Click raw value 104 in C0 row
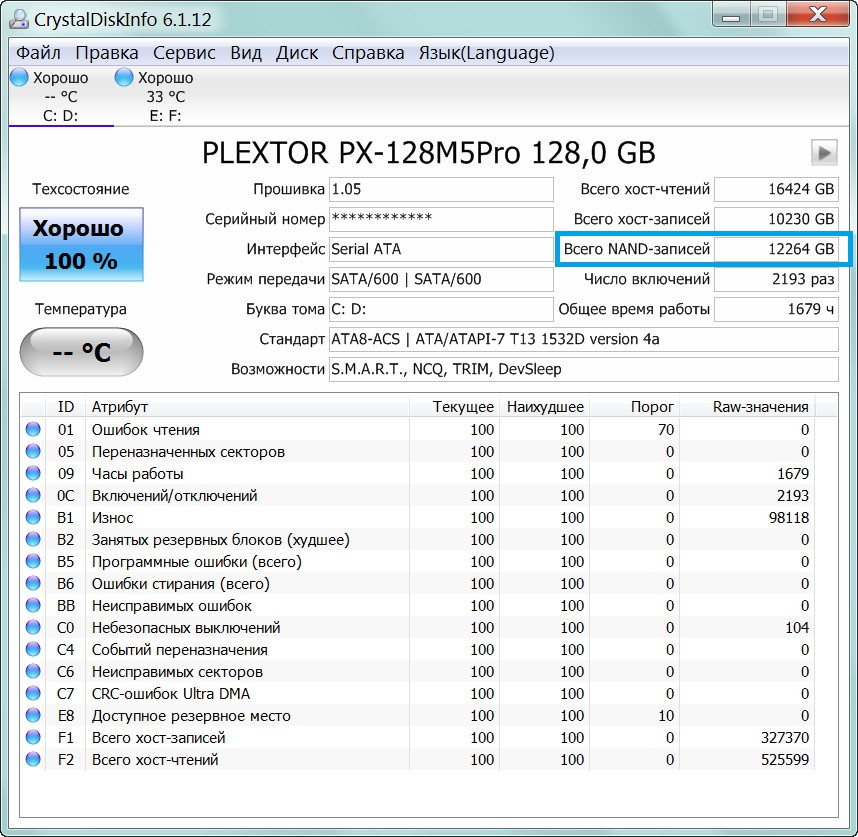The width and height of the screenshot is (858, 837). pyautogui.click(x=797, y=628)
